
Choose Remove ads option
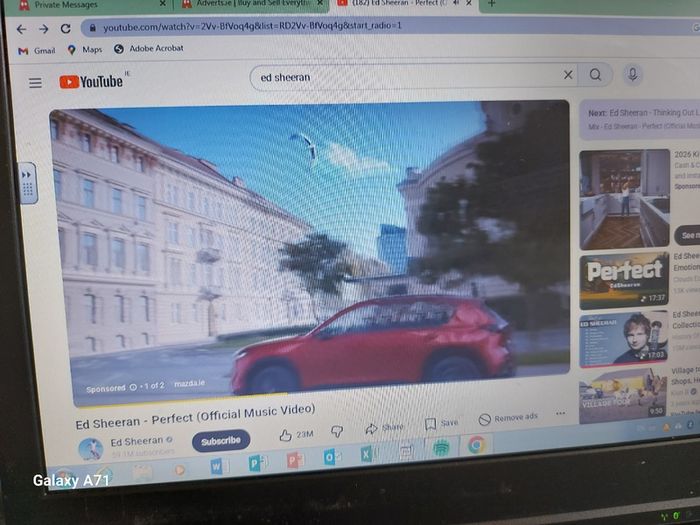(508, 418)
